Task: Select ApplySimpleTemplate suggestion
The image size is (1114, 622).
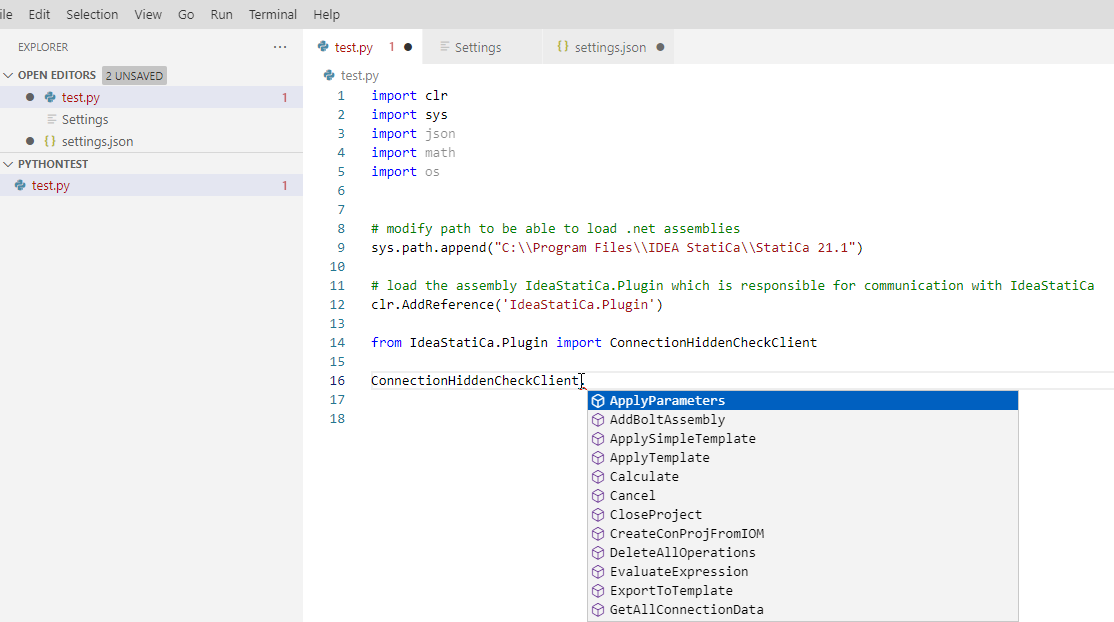Action: click(x=803, y=439)
